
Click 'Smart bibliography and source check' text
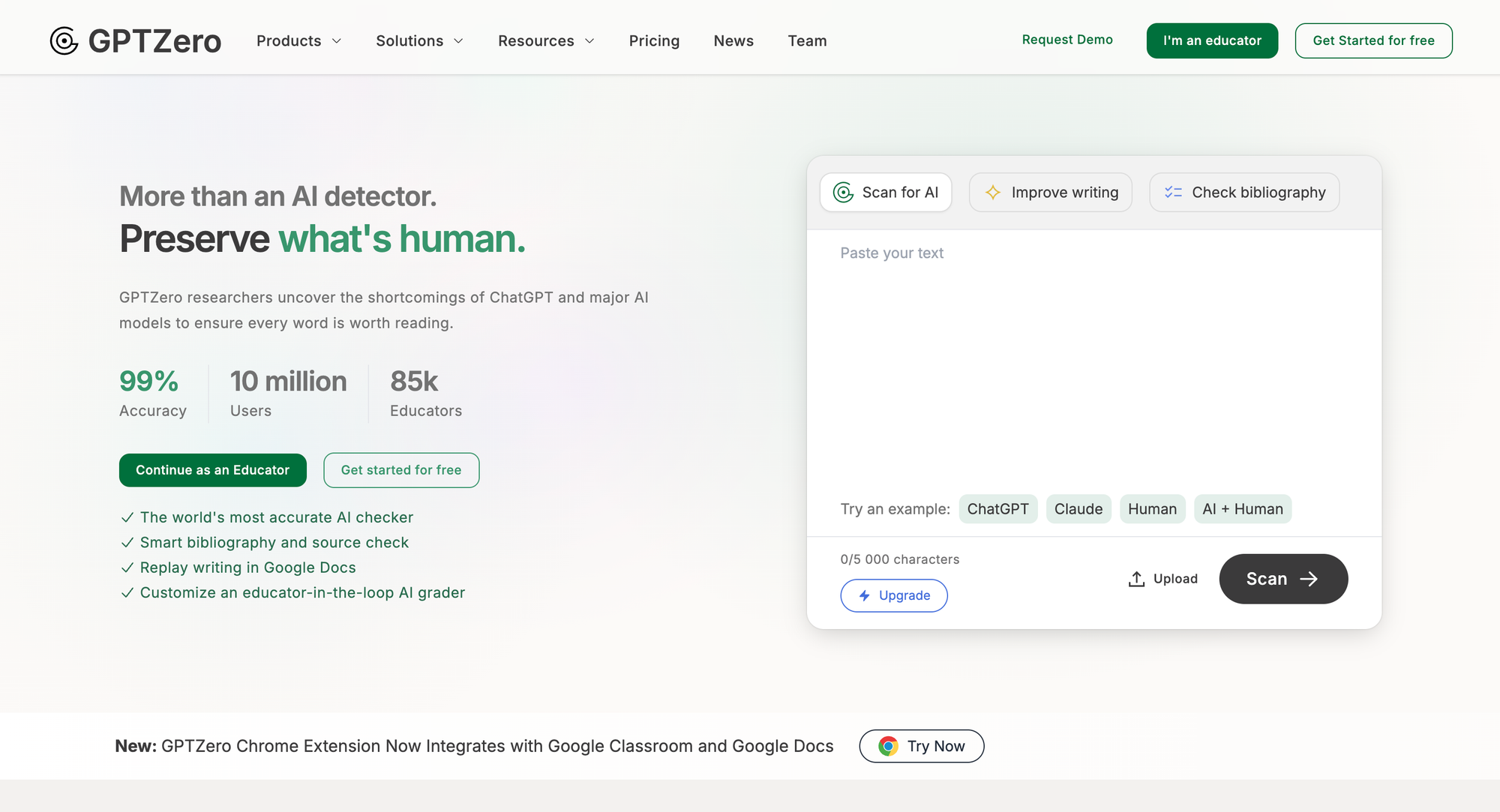[274, 542]
